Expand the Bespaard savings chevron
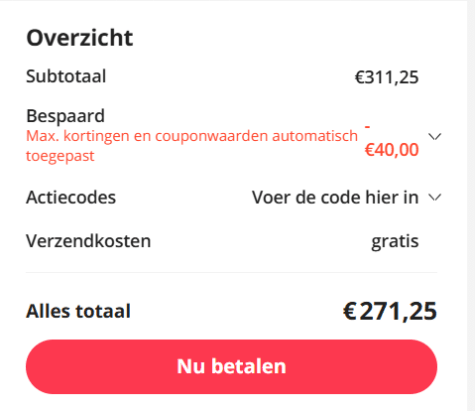475x411 pixels. [435, 137]
